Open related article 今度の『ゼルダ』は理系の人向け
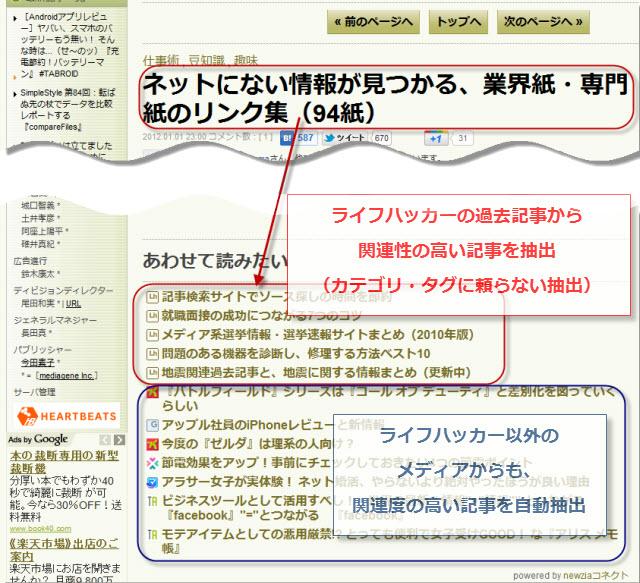This screenshot has width=640, height=583. (x=257, y=444)
